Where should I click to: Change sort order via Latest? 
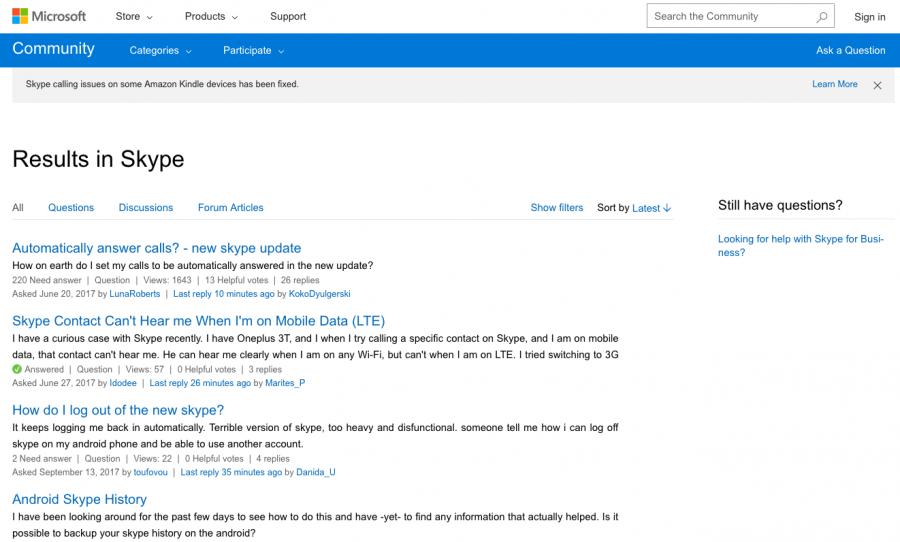[651, 208]
